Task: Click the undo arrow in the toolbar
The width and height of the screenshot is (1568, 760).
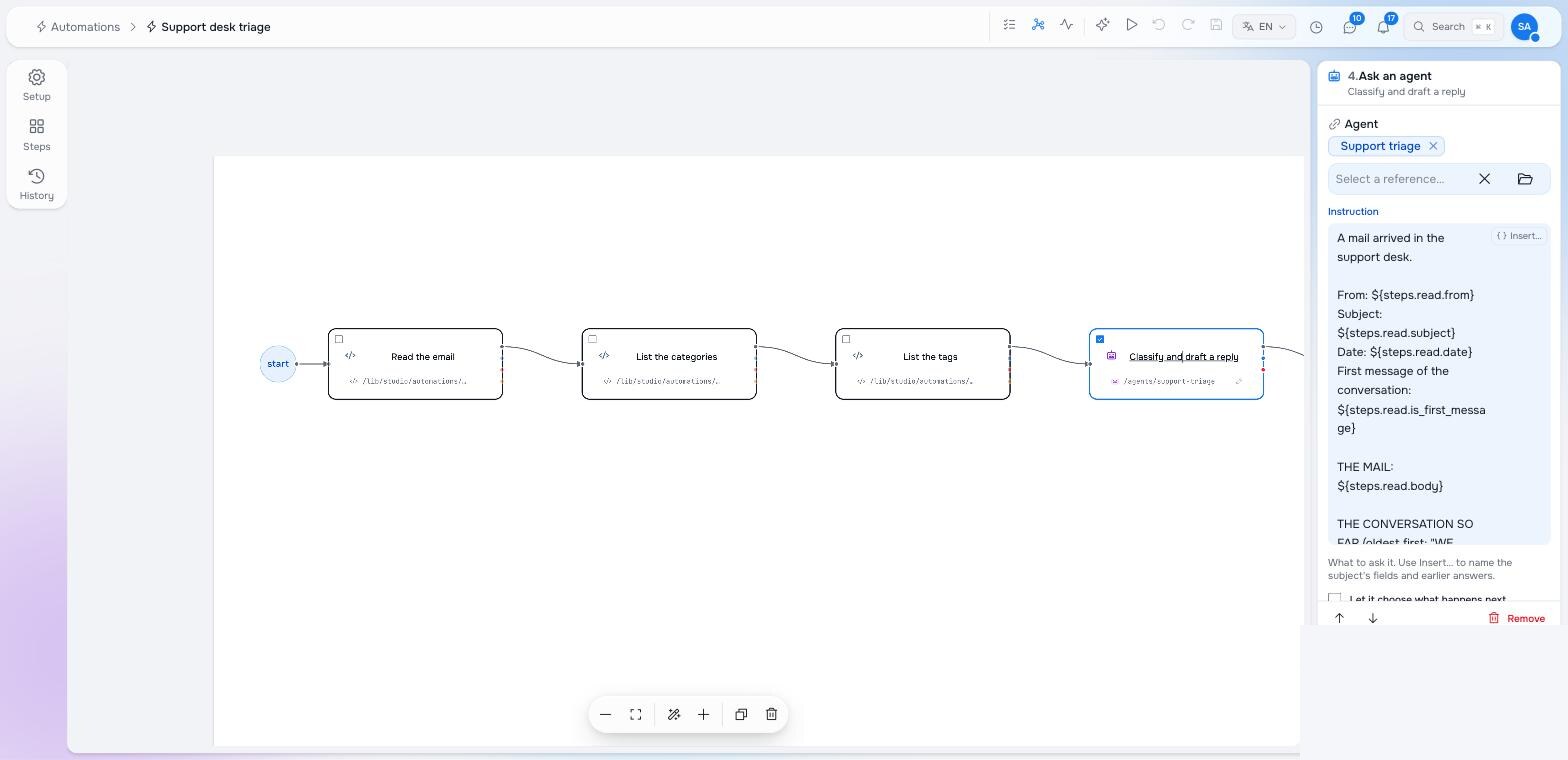Action: tap(1159, 25)
